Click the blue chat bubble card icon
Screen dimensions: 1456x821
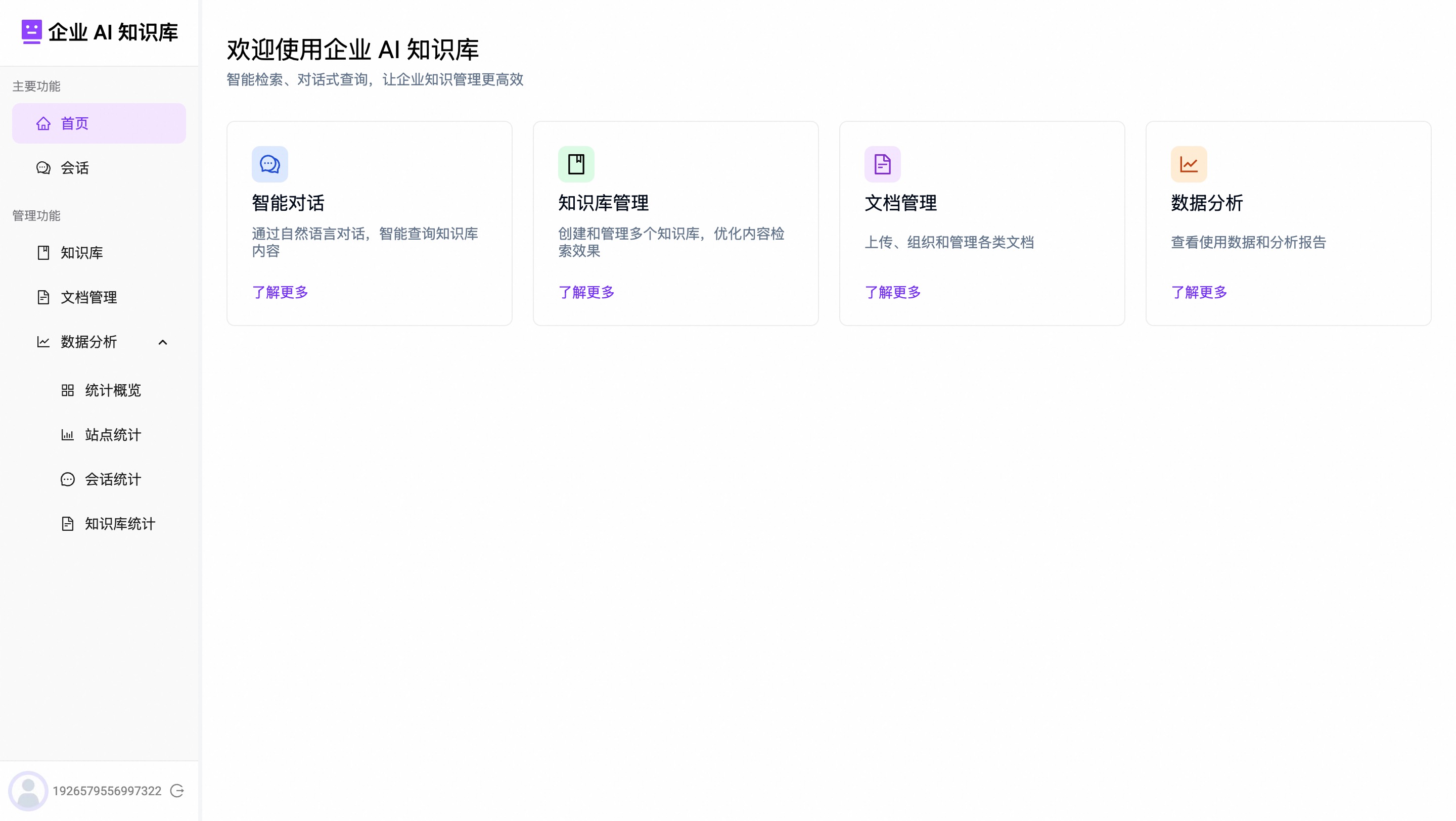coord(269,164)
